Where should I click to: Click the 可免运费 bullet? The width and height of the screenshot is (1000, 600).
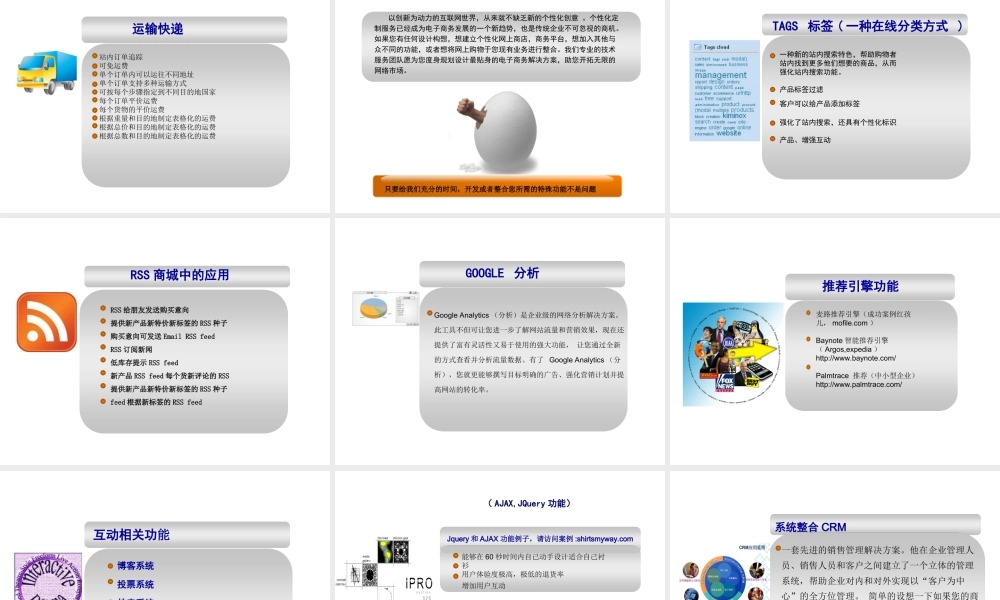(x=114, y=66)
